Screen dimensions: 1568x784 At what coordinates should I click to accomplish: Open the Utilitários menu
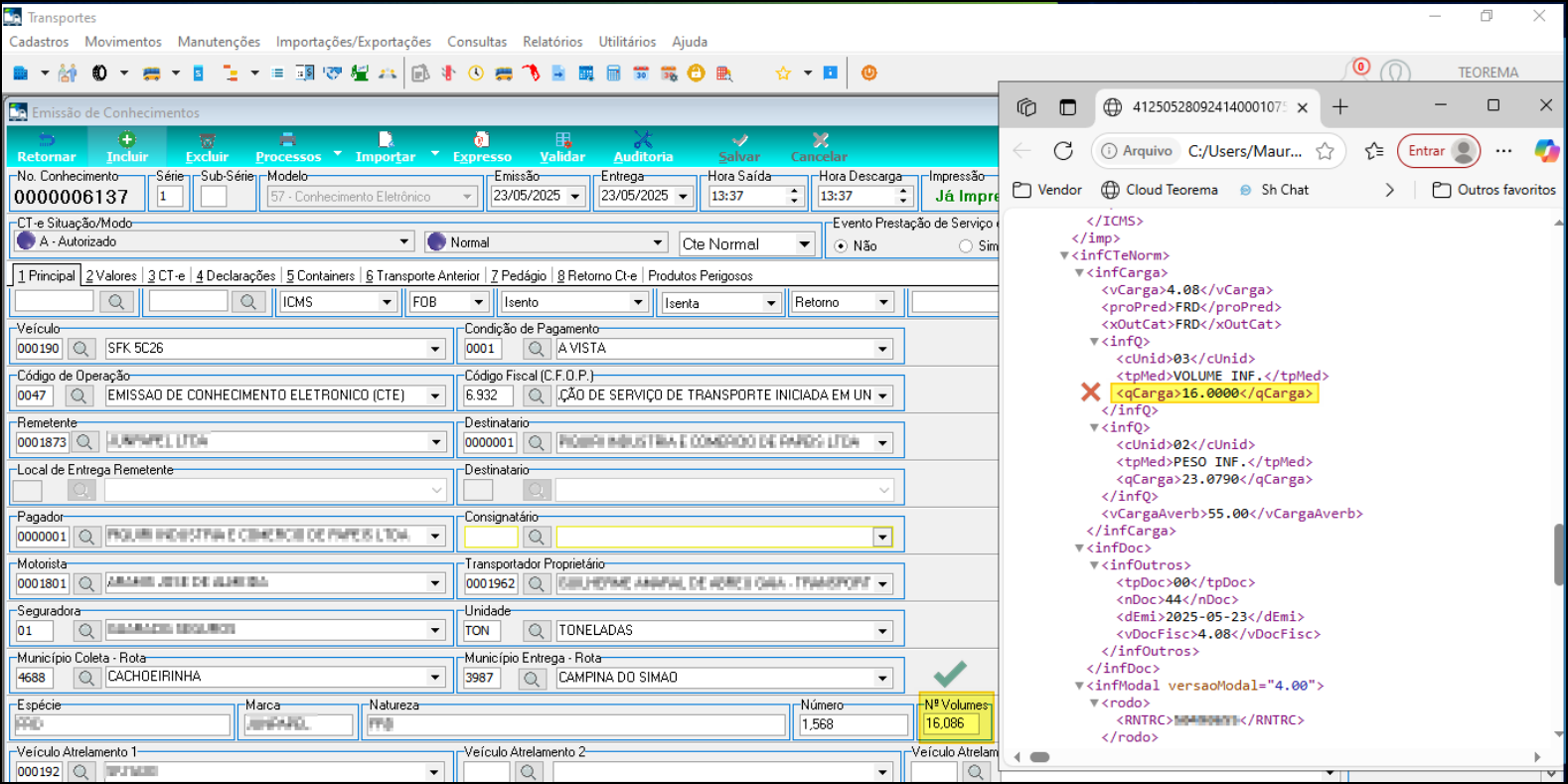point(627,42)
